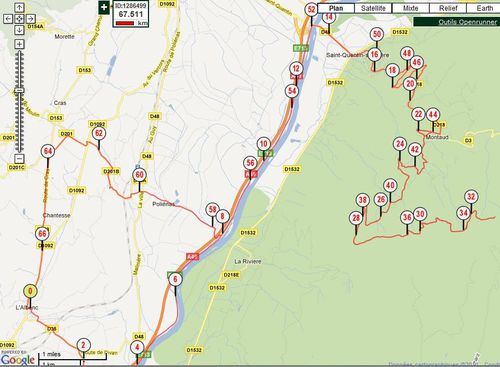Select kilometer marker 58
500x367 pixels.
212,209
